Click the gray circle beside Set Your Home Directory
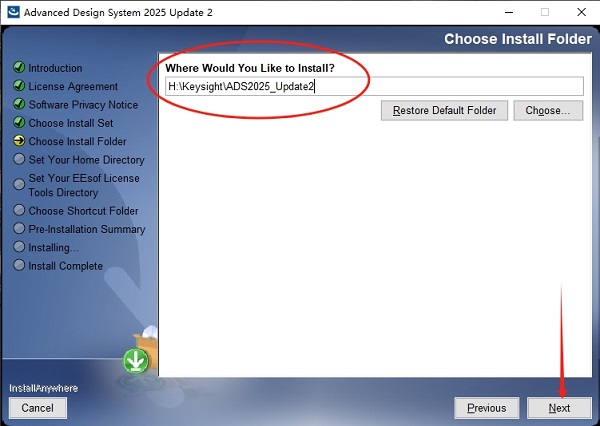 pyautogui.click(x=19, y=159)
